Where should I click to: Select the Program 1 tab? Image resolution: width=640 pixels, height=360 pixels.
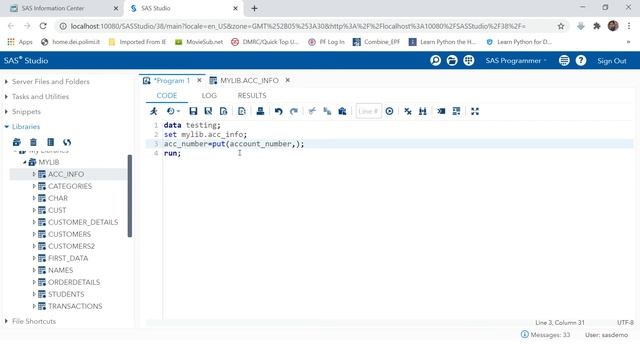point(171,80)
